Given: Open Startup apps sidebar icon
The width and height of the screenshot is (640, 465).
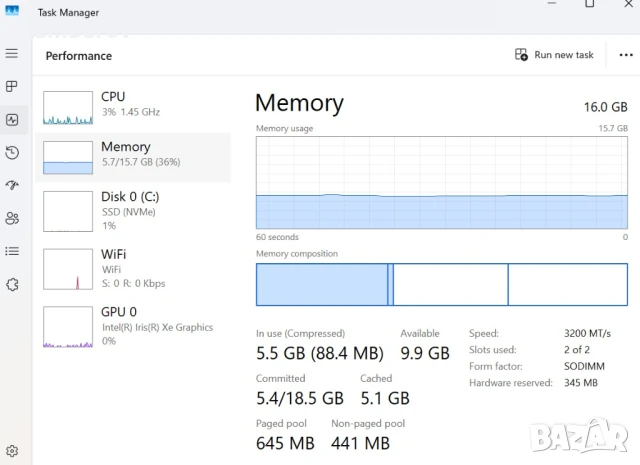Looking at the screenshot, I should tap(12, 186).
